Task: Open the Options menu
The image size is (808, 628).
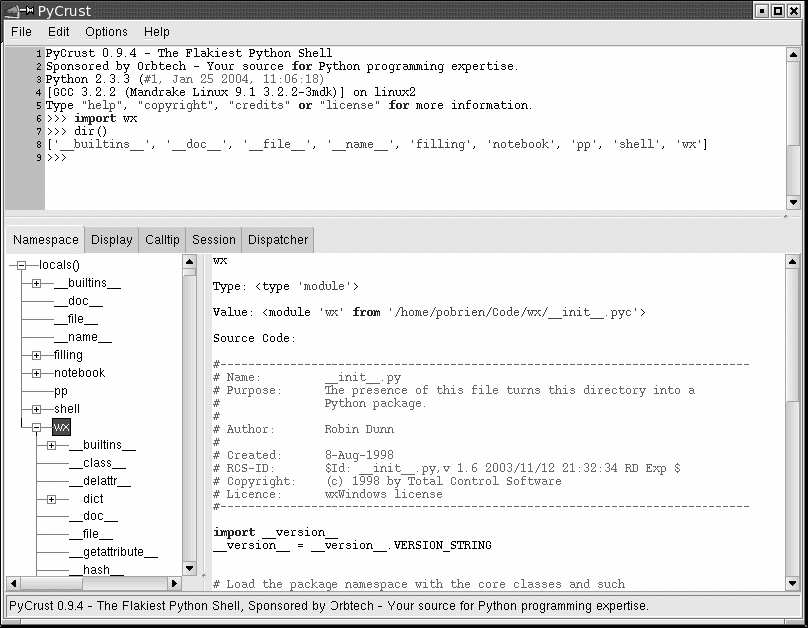Action: (106, 32)
